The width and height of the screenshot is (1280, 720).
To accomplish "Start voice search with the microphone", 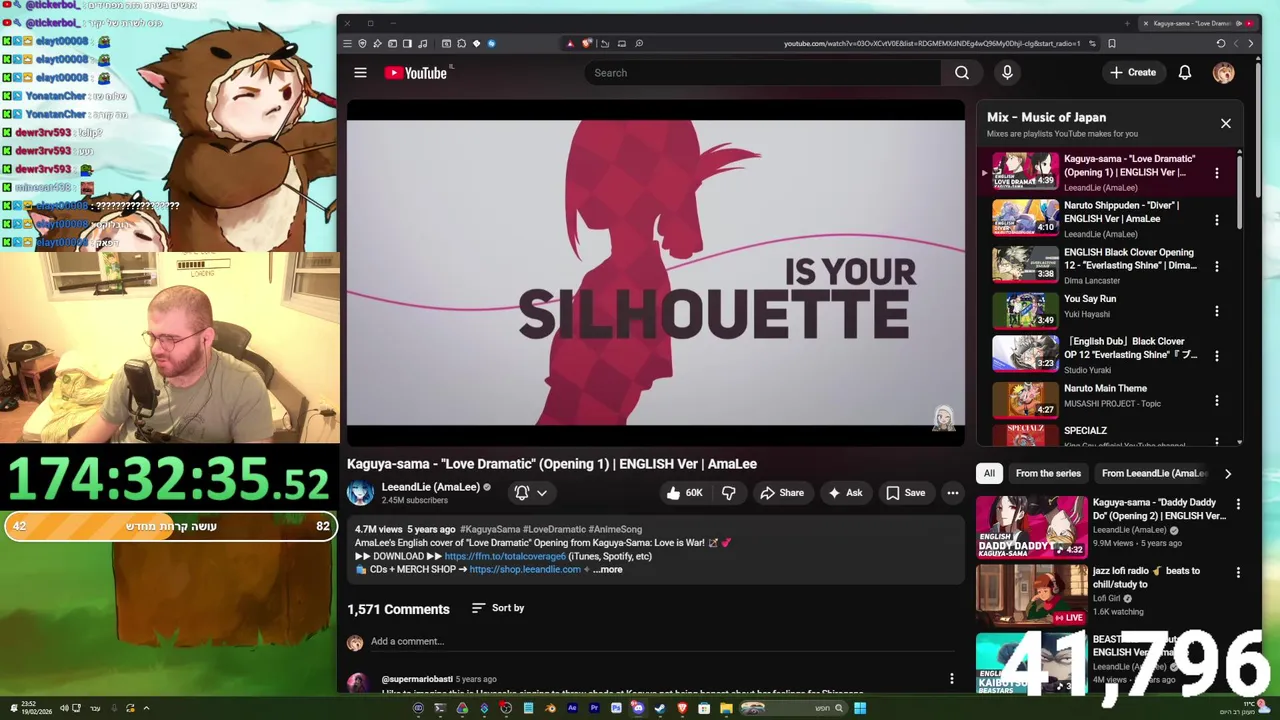I will pyautogui.click(x=1007, y=72).
